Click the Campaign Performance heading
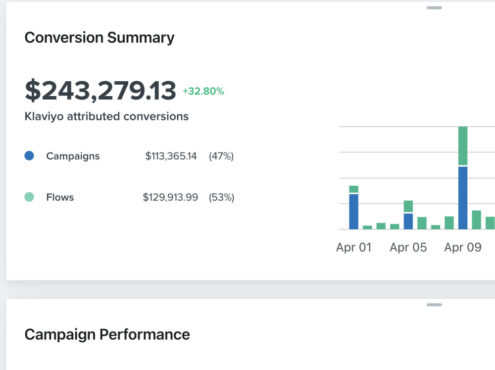 click(107, 335)
